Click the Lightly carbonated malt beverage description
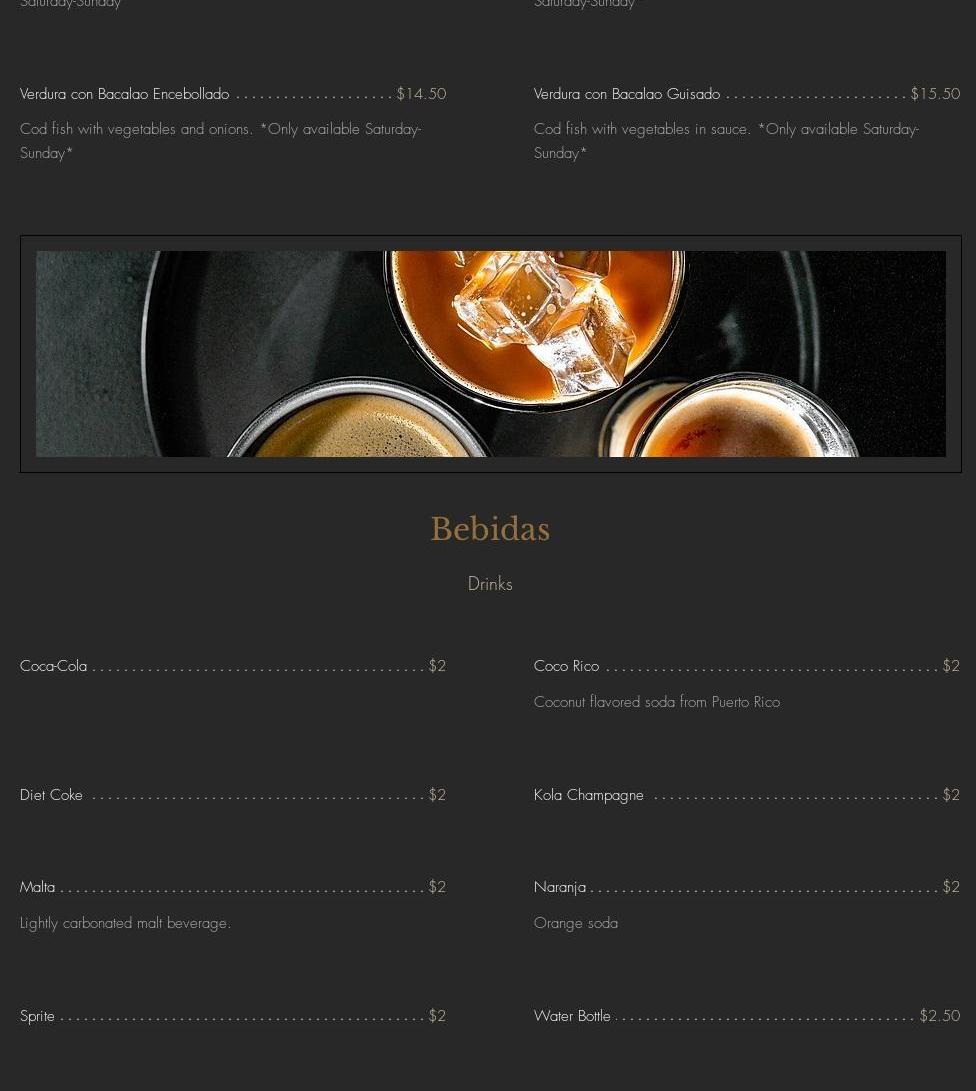 pyautogui.click(x=125, y=923)
